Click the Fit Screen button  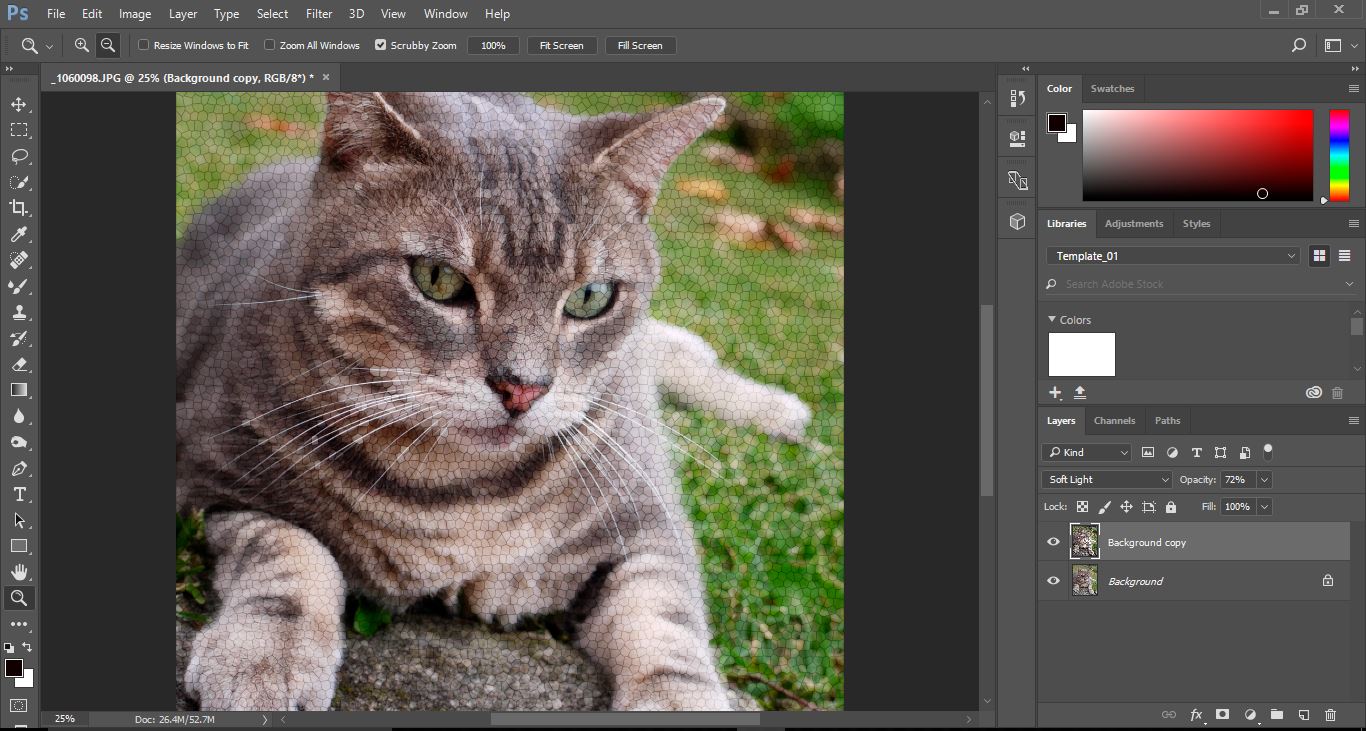(562, 45)
